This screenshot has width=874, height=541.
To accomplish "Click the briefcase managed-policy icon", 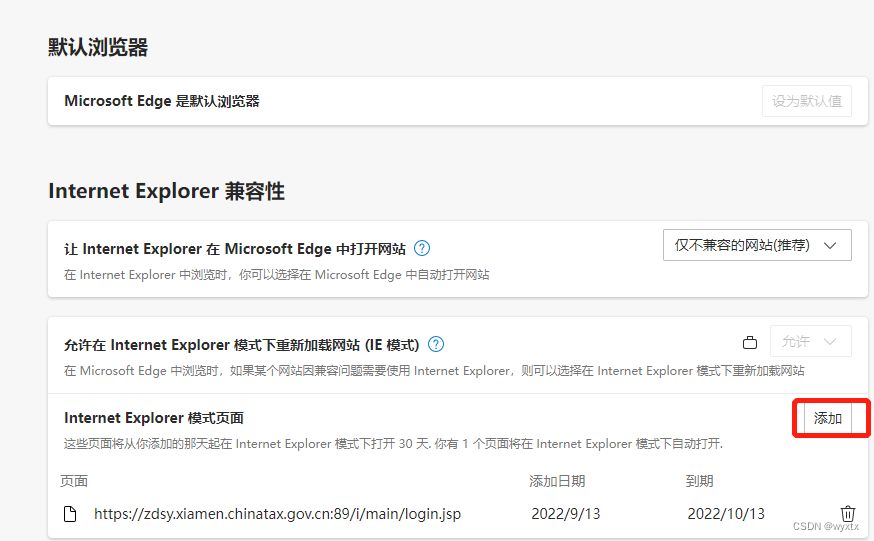I will coord(750,342).
